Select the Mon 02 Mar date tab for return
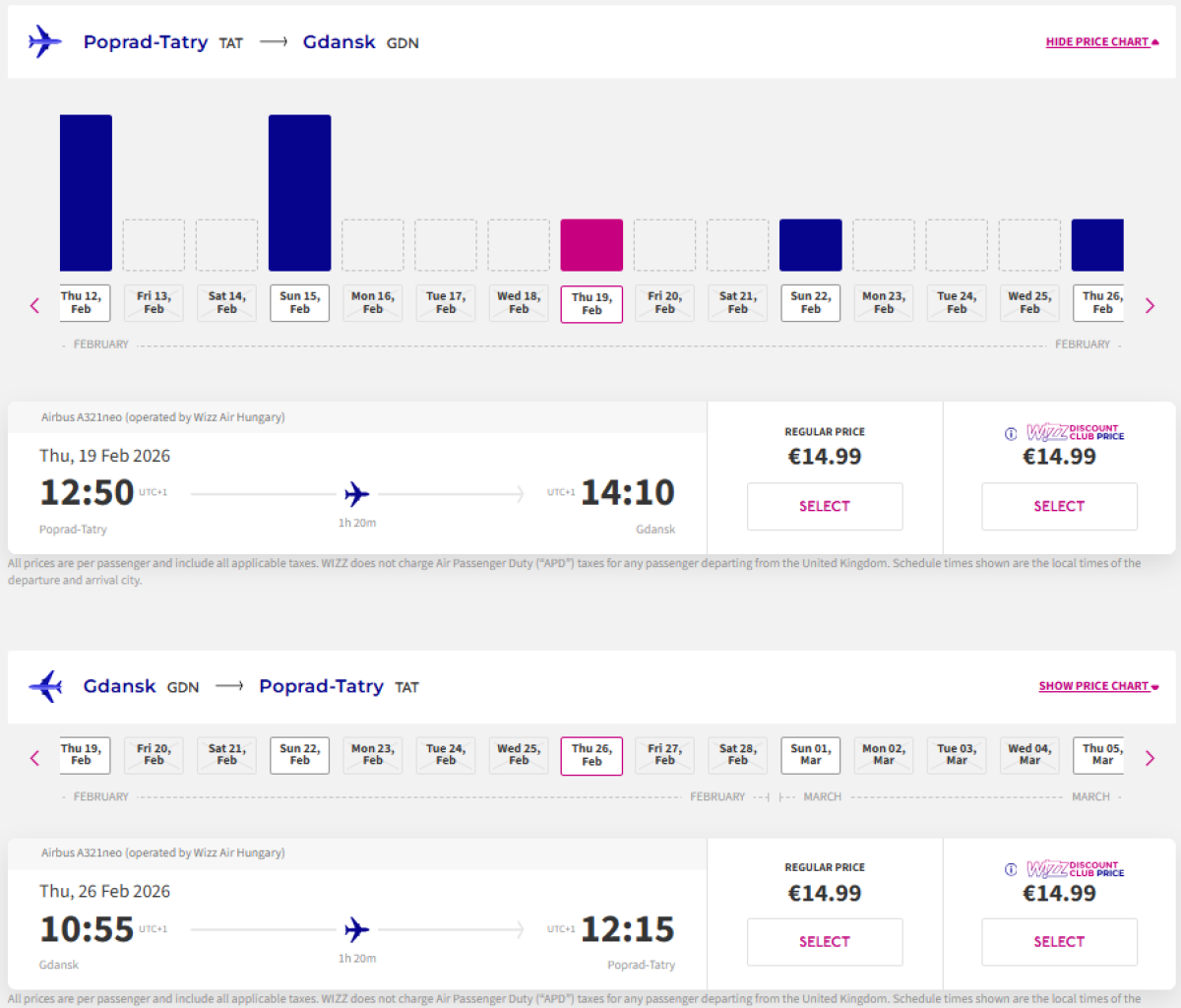 (x=883, y=755)
